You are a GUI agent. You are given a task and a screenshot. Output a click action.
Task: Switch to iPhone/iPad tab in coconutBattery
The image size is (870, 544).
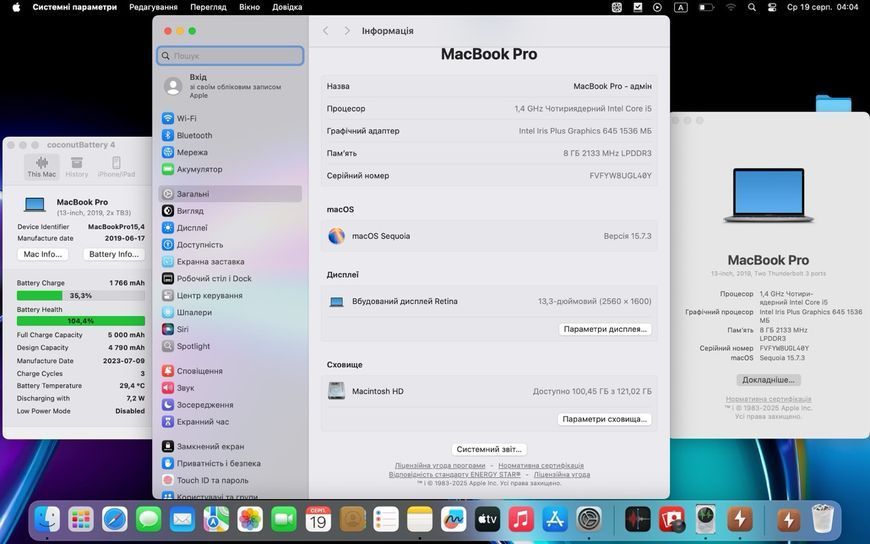(117, 167)
